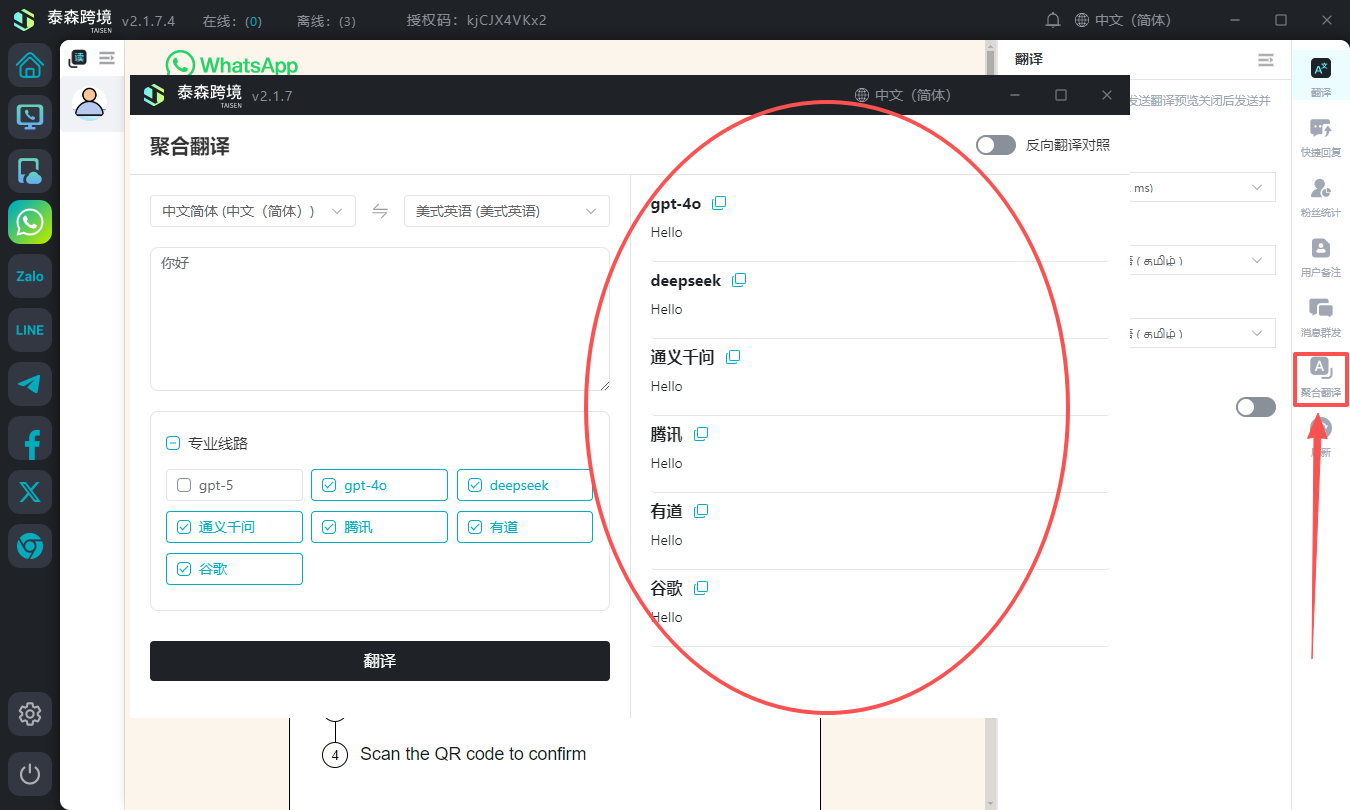1350x810 pixels.
Task: Open the Zalo platform icon
Action: pyautogui.click(x=30, y=276)
